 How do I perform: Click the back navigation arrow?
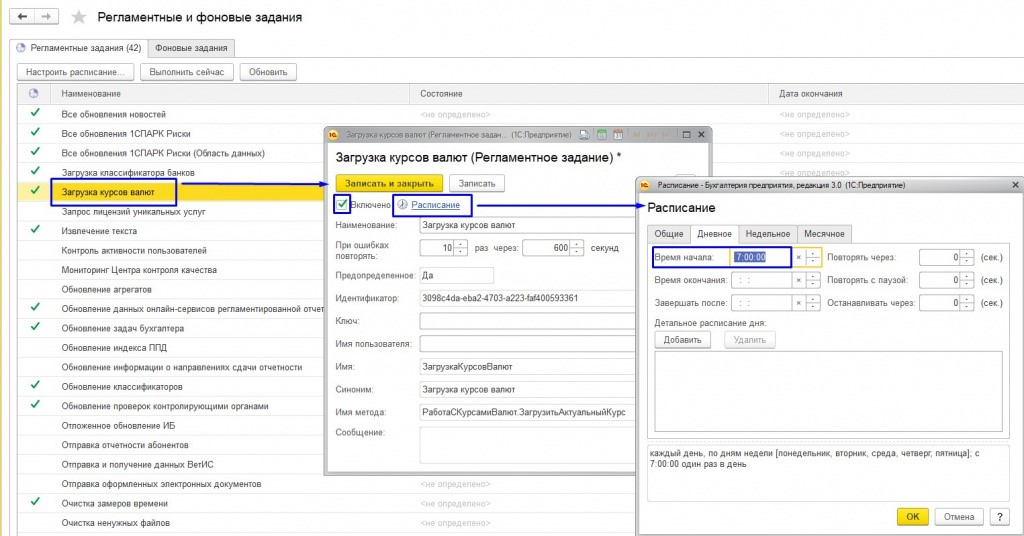[24, 18]
